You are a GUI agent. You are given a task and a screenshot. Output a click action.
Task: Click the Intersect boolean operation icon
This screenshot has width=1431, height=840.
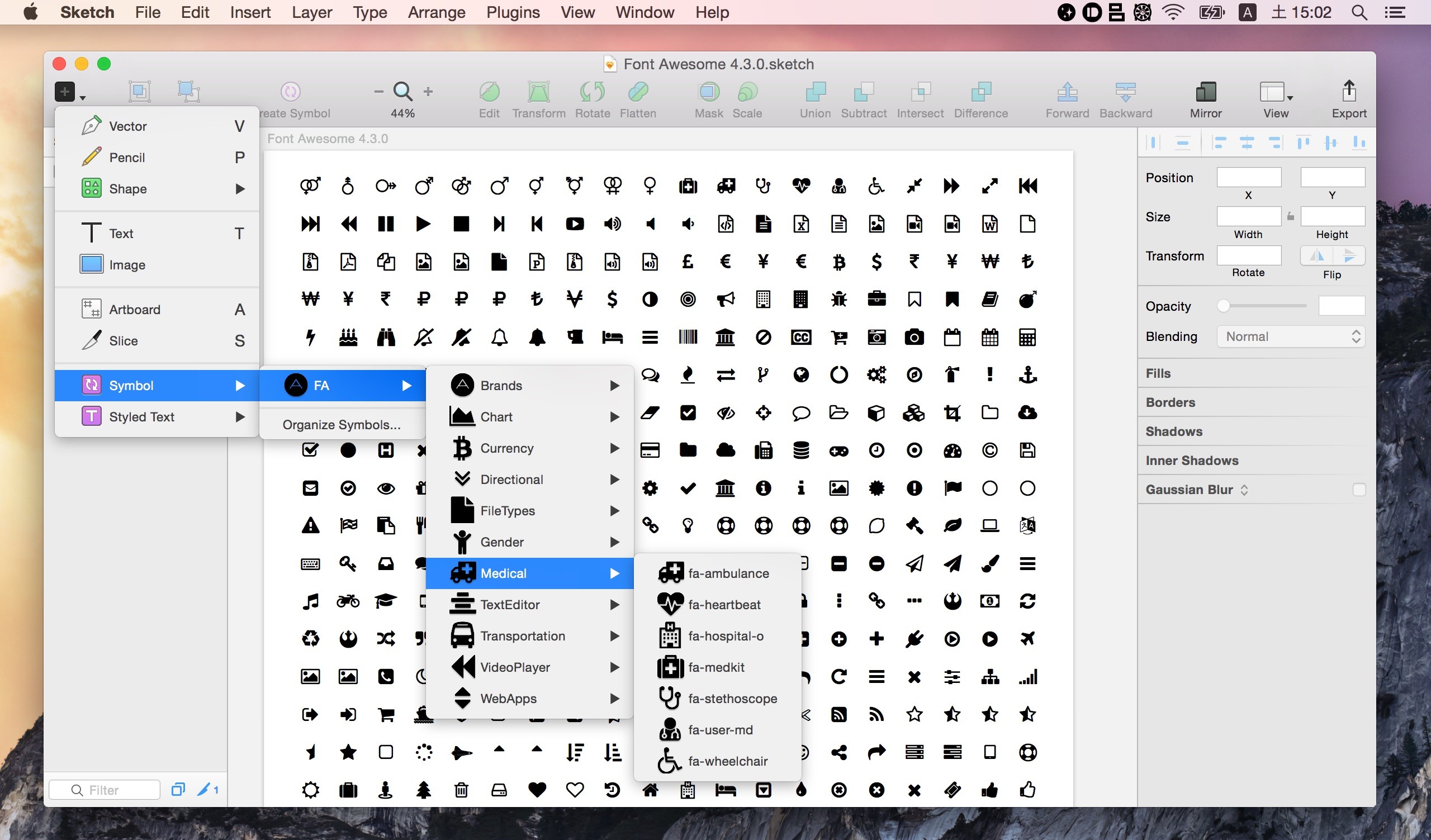(x=921, y=92)
